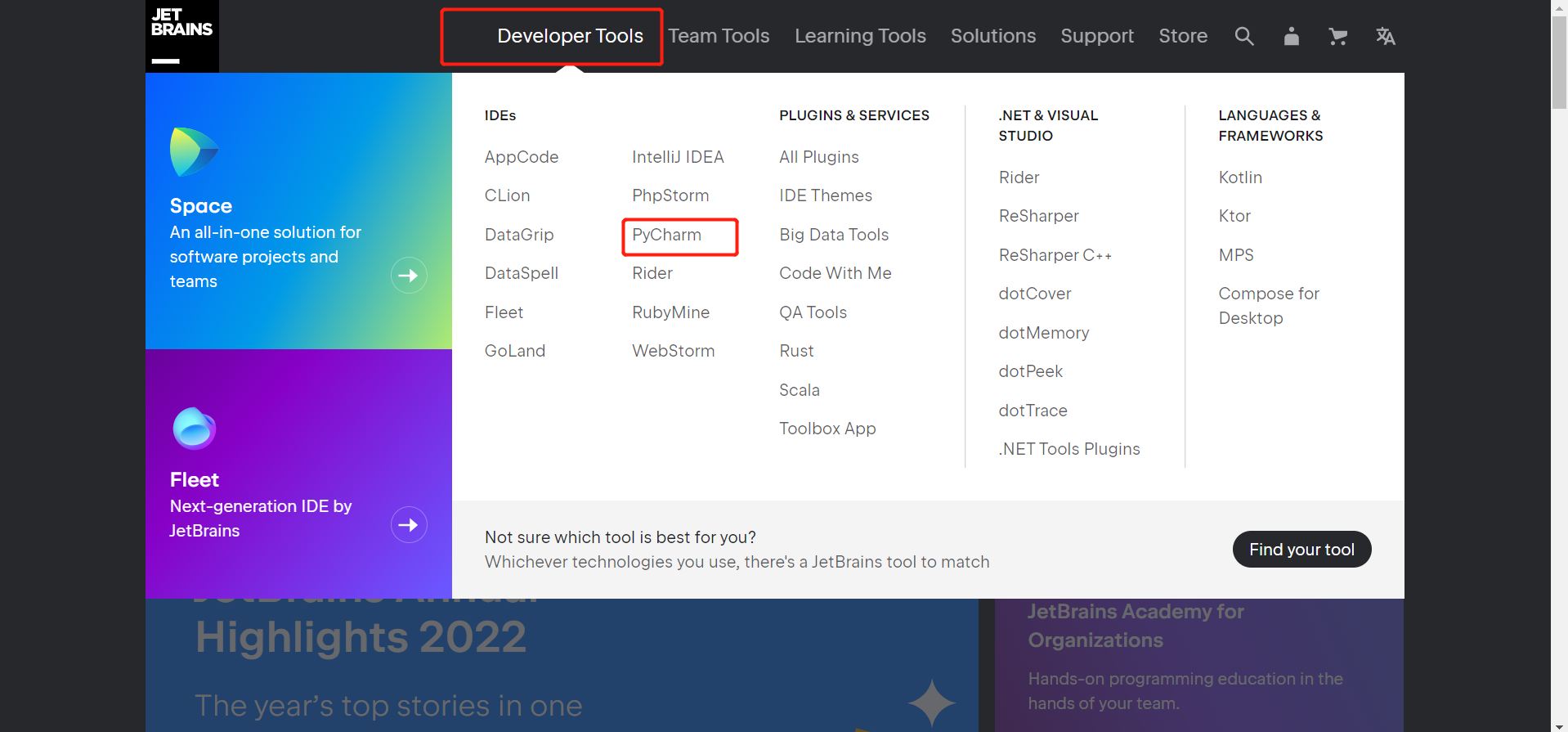Open the Team Tools menu

click(x=719, y=36)
